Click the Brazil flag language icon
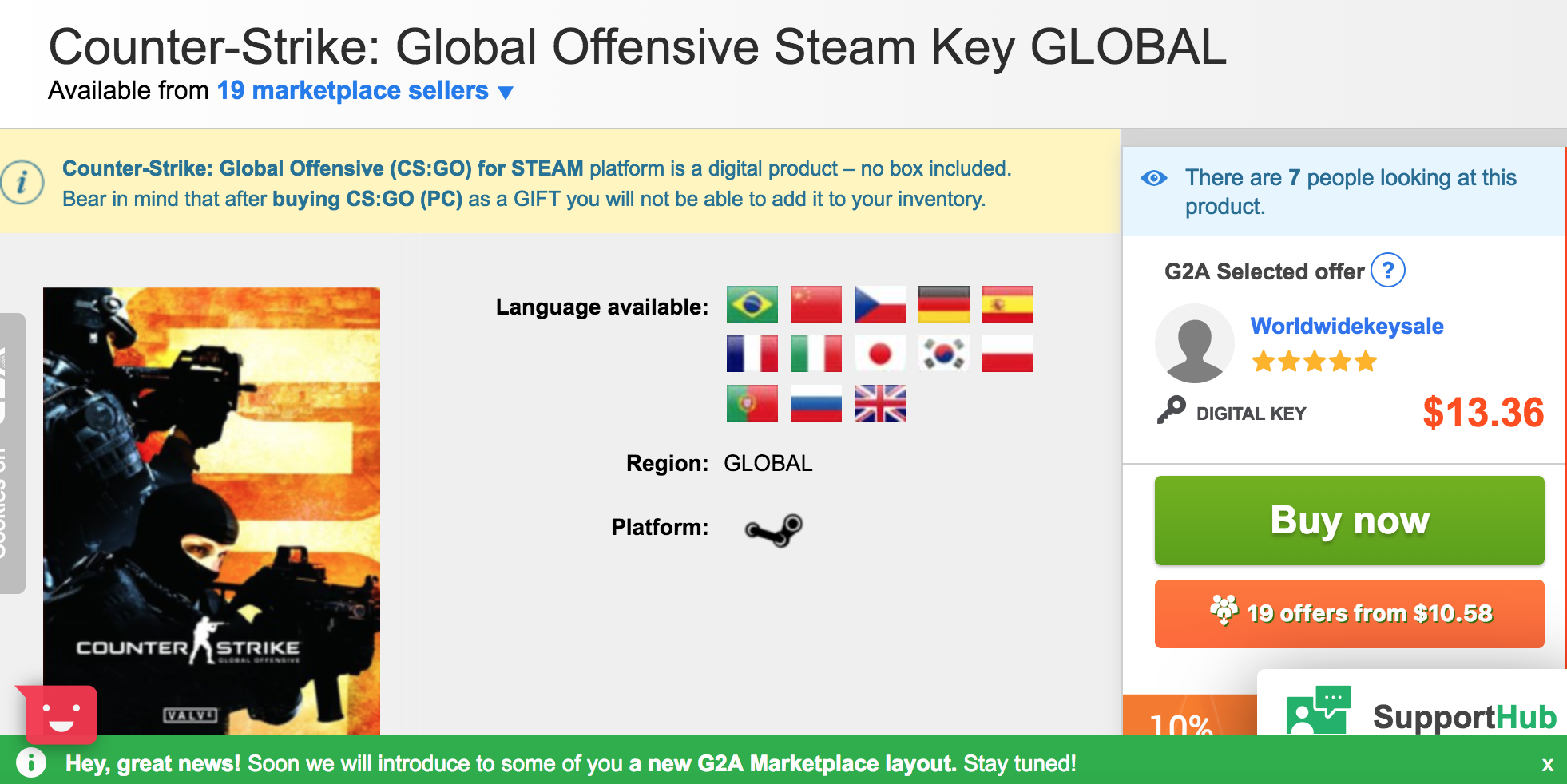 (752, 304)
